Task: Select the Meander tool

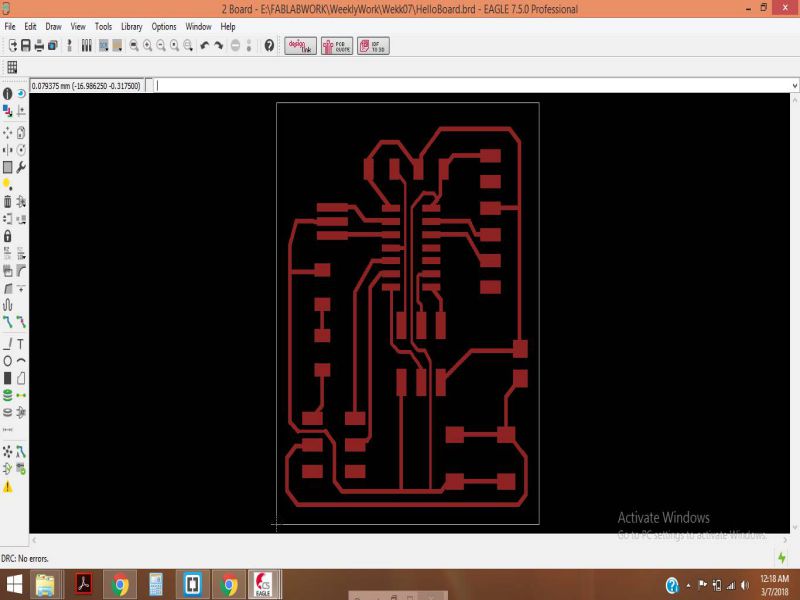Action: [x=7, y=305]
